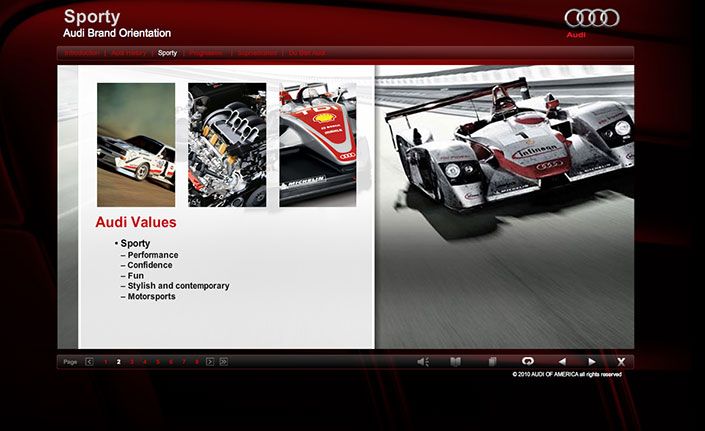This screenshot has width=705, height=431.
Task: Jump to last page with double chevron
Action: [223, 362]
